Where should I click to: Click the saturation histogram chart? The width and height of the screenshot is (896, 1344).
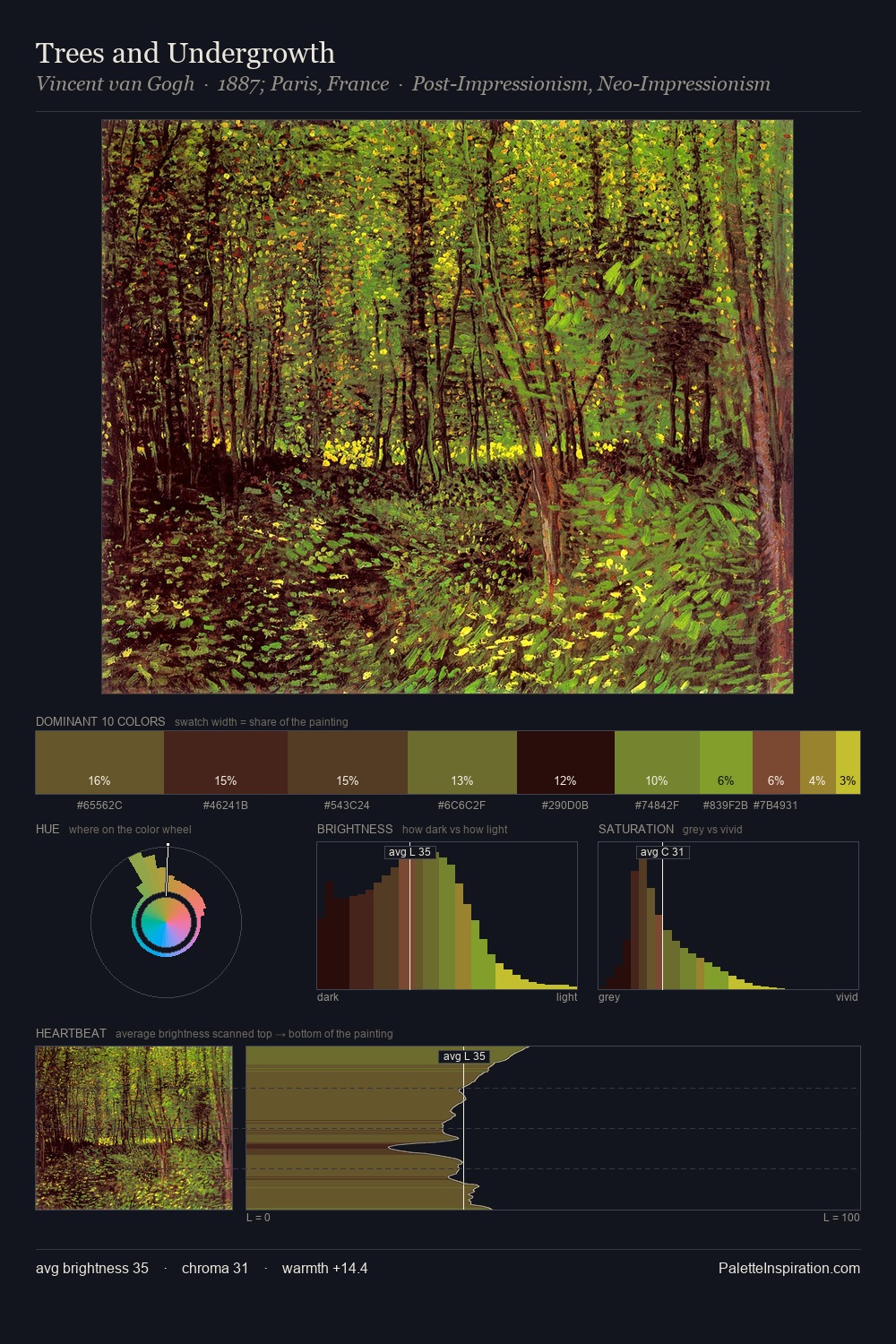[x=728, y=916]
